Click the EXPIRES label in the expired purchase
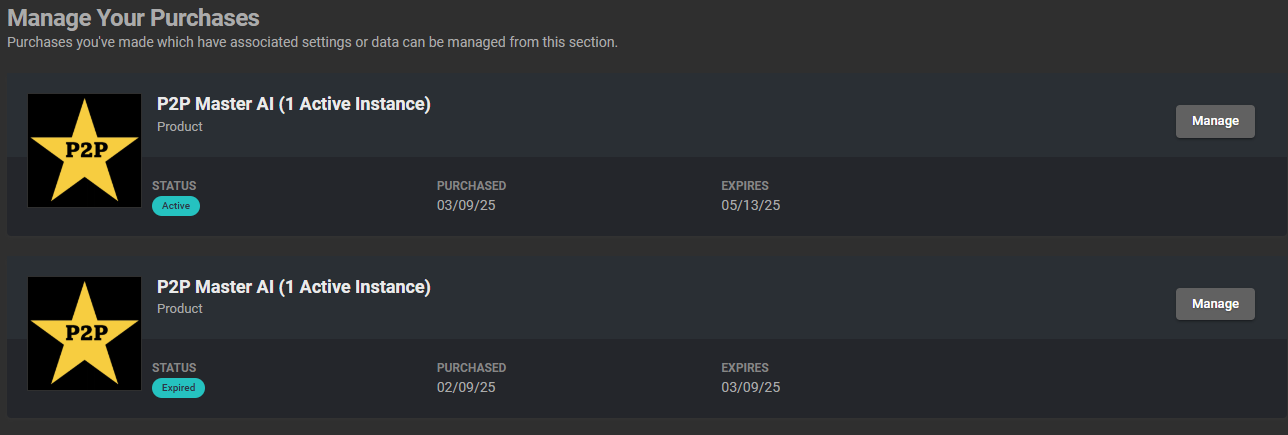 (745, 368)
